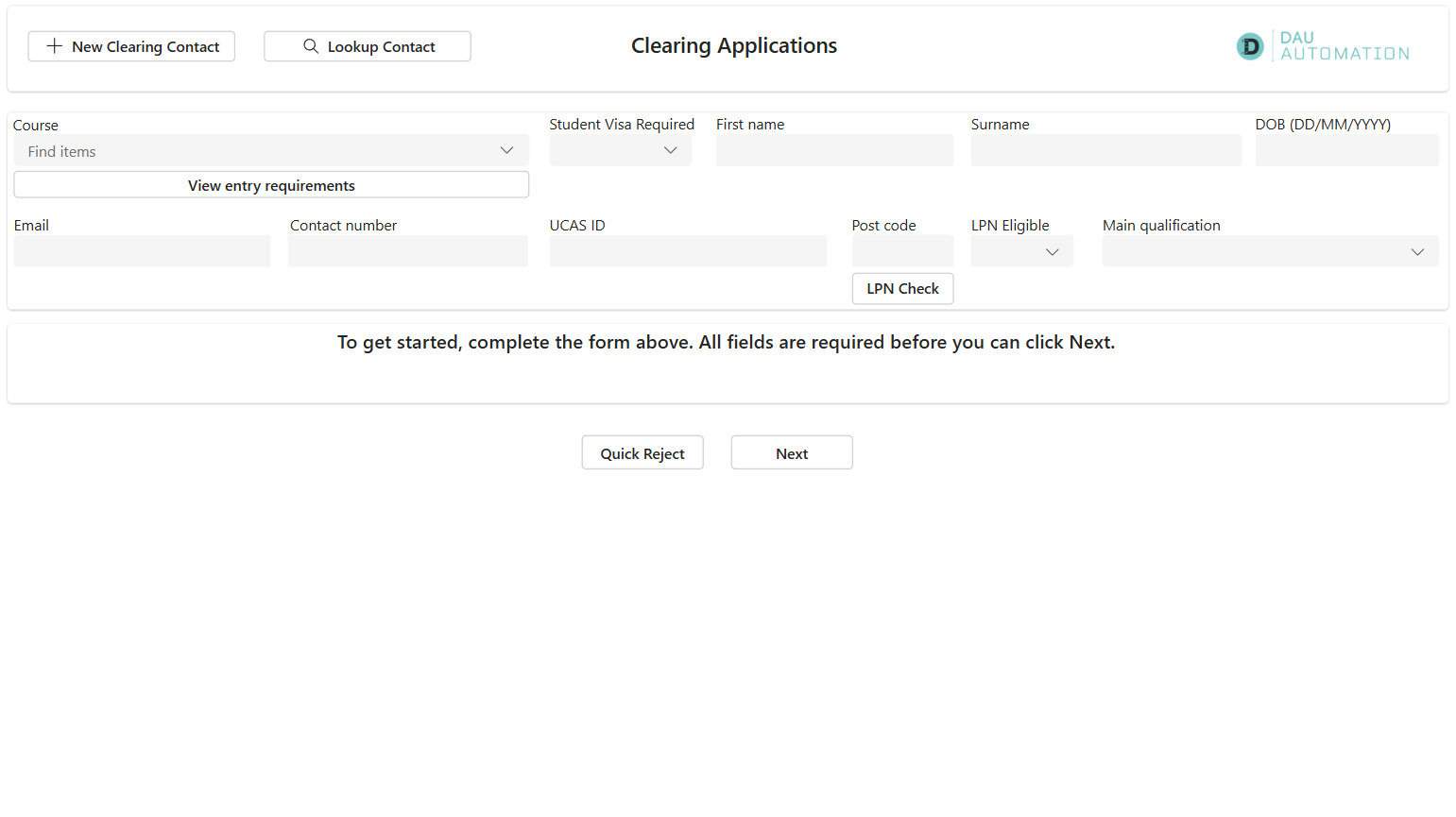1456x817 pixels.
Task: Open the Main qualification dropdown
Action: pyautogui.click(x=1417, y=251)
